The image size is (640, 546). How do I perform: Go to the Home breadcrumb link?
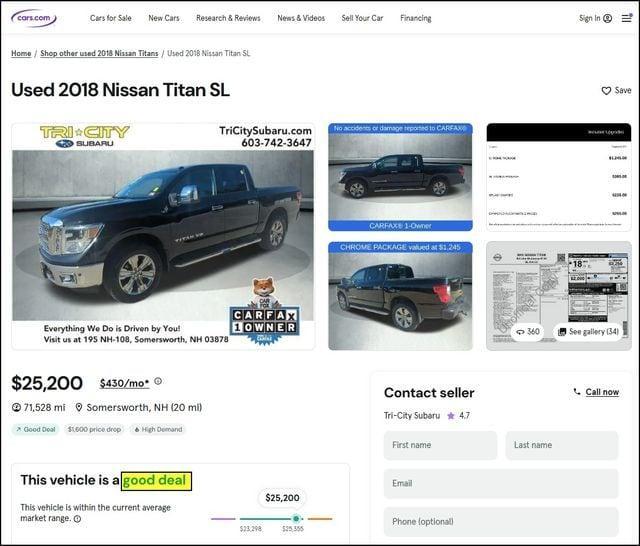tap(21, 53)
